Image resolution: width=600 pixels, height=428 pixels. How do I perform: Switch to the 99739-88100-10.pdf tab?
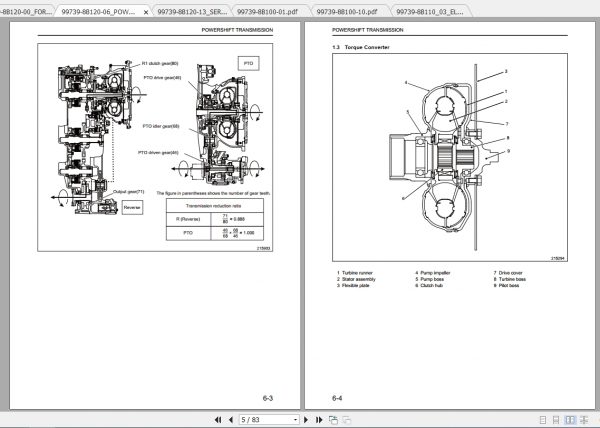(347, 12)
